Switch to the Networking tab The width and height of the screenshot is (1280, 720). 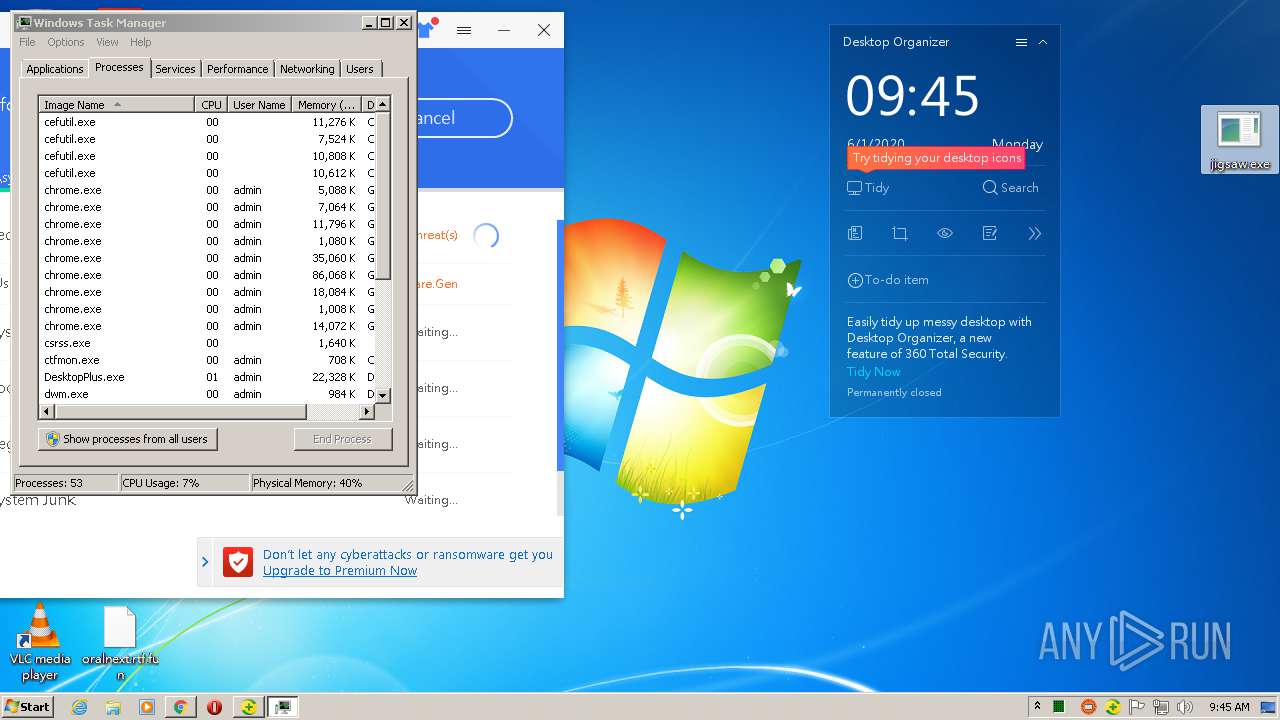[x=307, y=69]
